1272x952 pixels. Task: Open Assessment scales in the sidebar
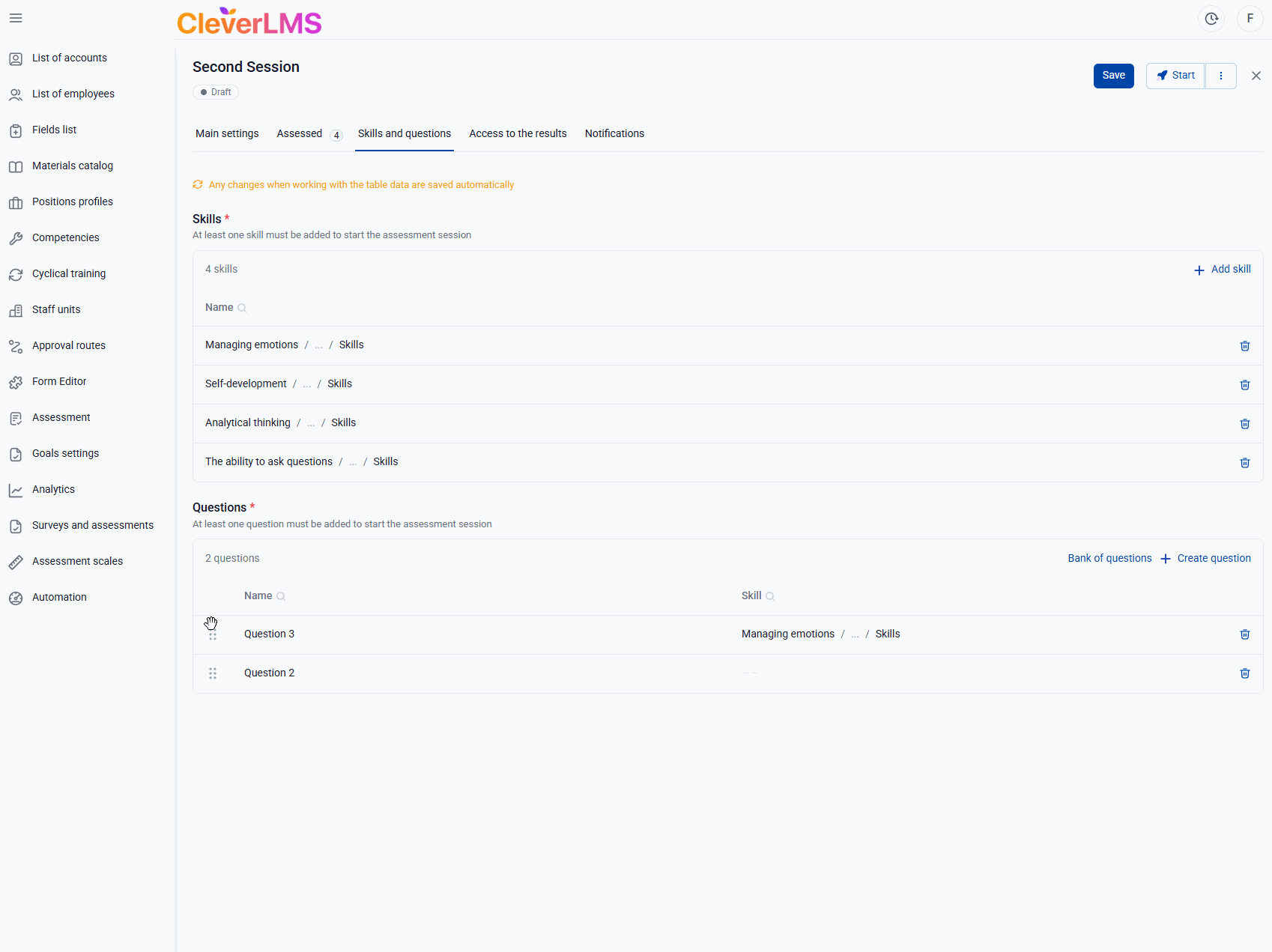(77, 561)
